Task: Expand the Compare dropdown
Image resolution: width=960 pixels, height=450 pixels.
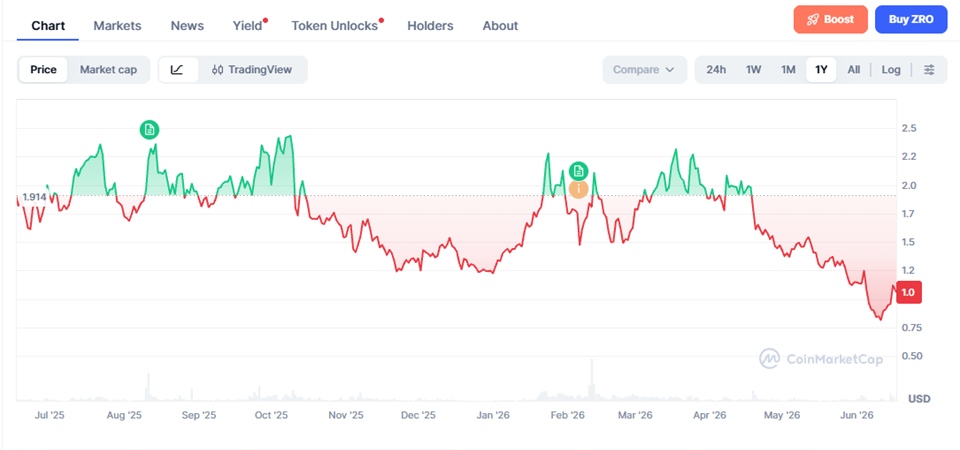Action: tap(643, 70)
